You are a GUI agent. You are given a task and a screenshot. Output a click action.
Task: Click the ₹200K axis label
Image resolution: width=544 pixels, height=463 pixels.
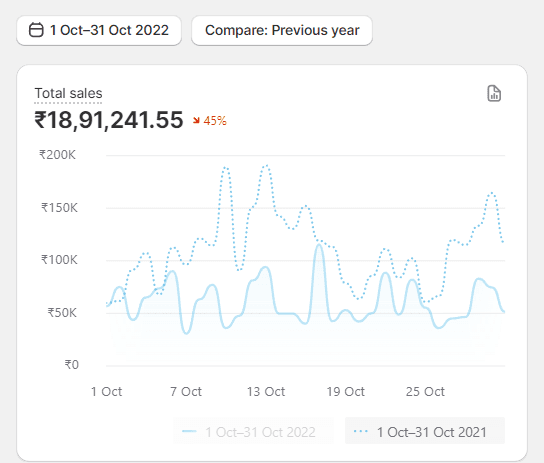[x=57, y=155]
